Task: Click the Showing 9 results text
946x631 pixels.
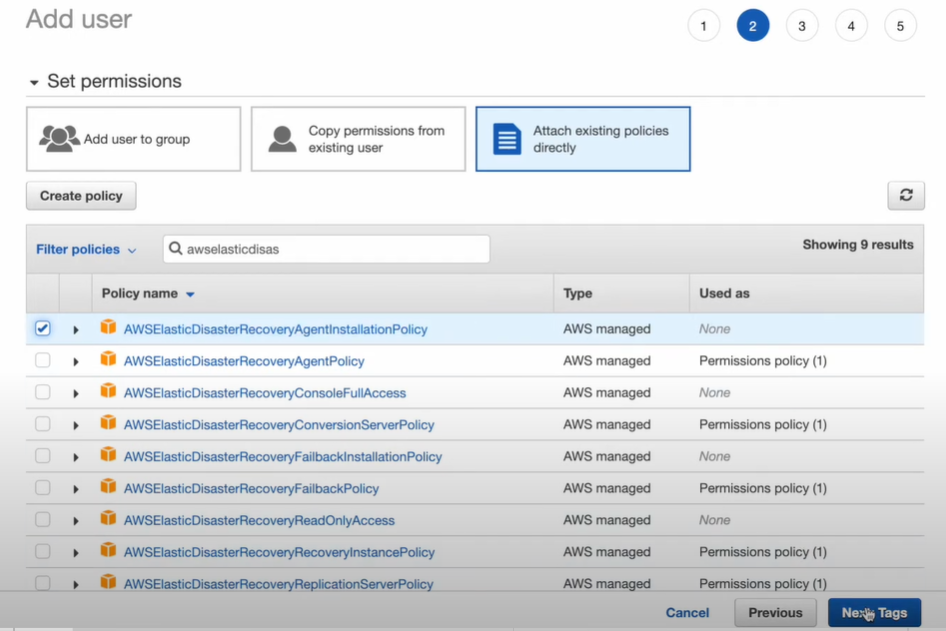Action: [x=857, y=244]
